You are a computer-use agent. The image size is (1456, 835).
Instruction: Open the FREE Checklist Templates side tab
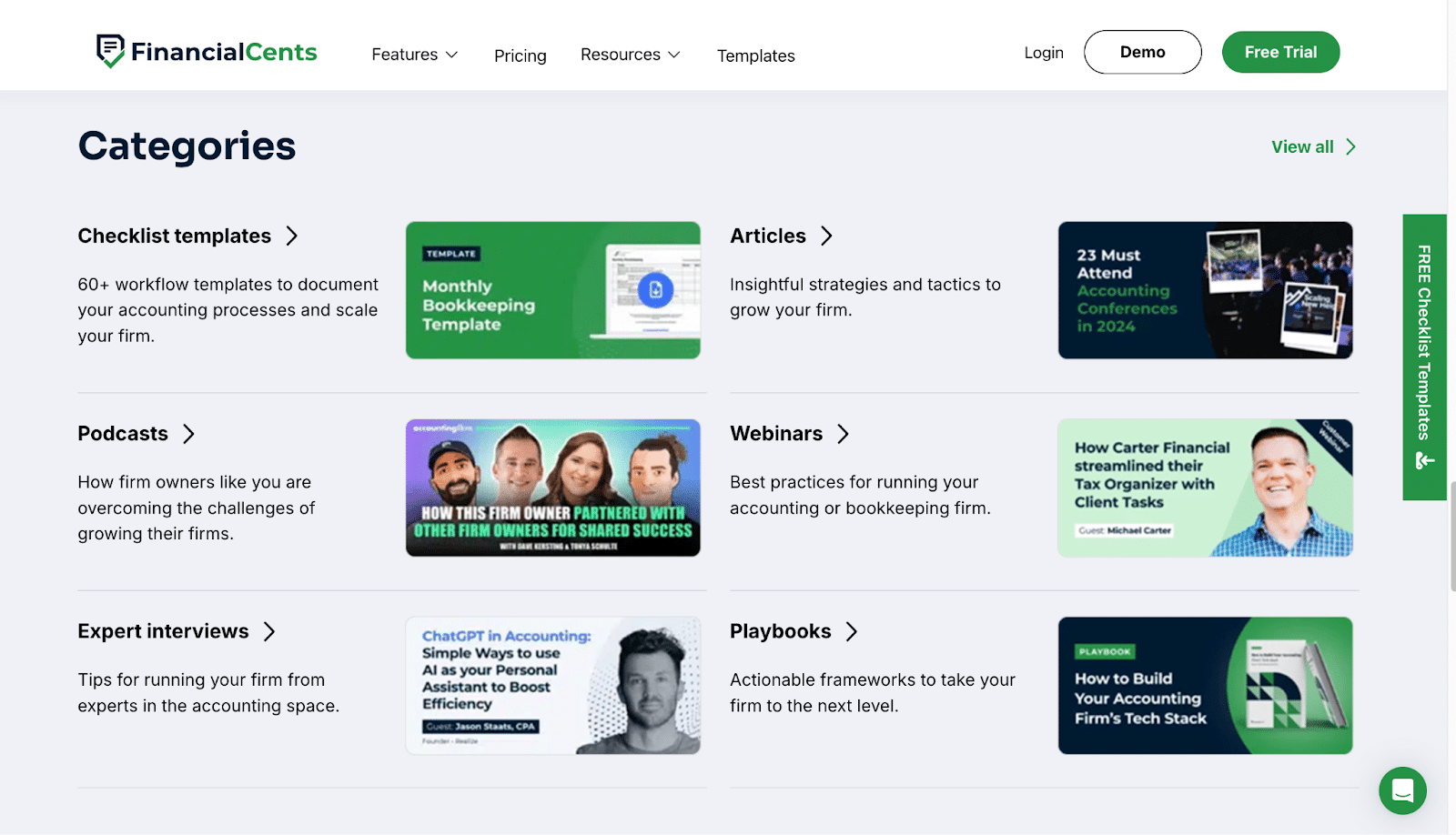[x=1424, y=357]
